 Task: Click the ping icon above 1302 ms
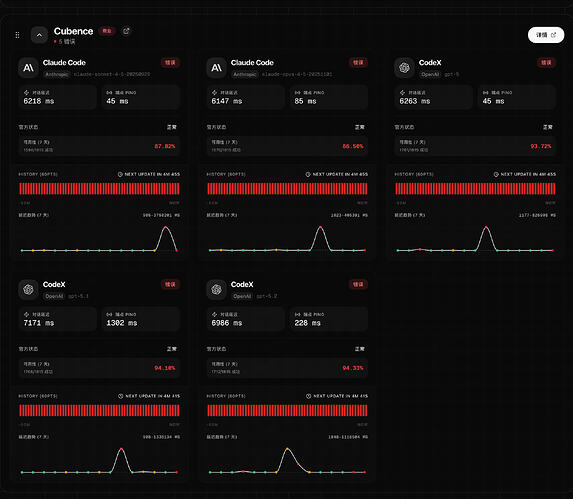(109, 315)
